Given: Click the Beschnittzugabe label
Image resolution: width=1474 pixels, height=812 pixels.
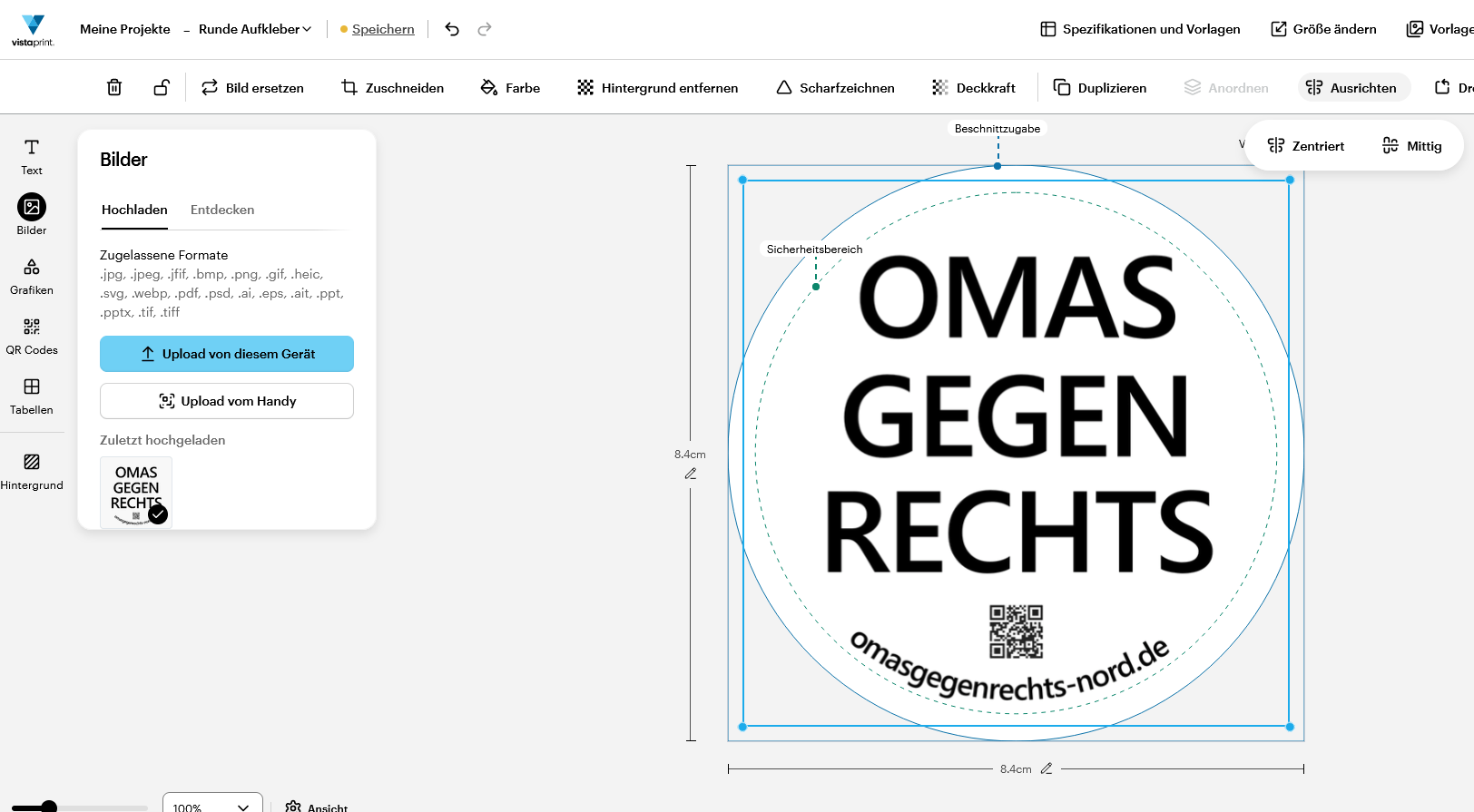Looking at the screenshot, I should coord(997,129).
